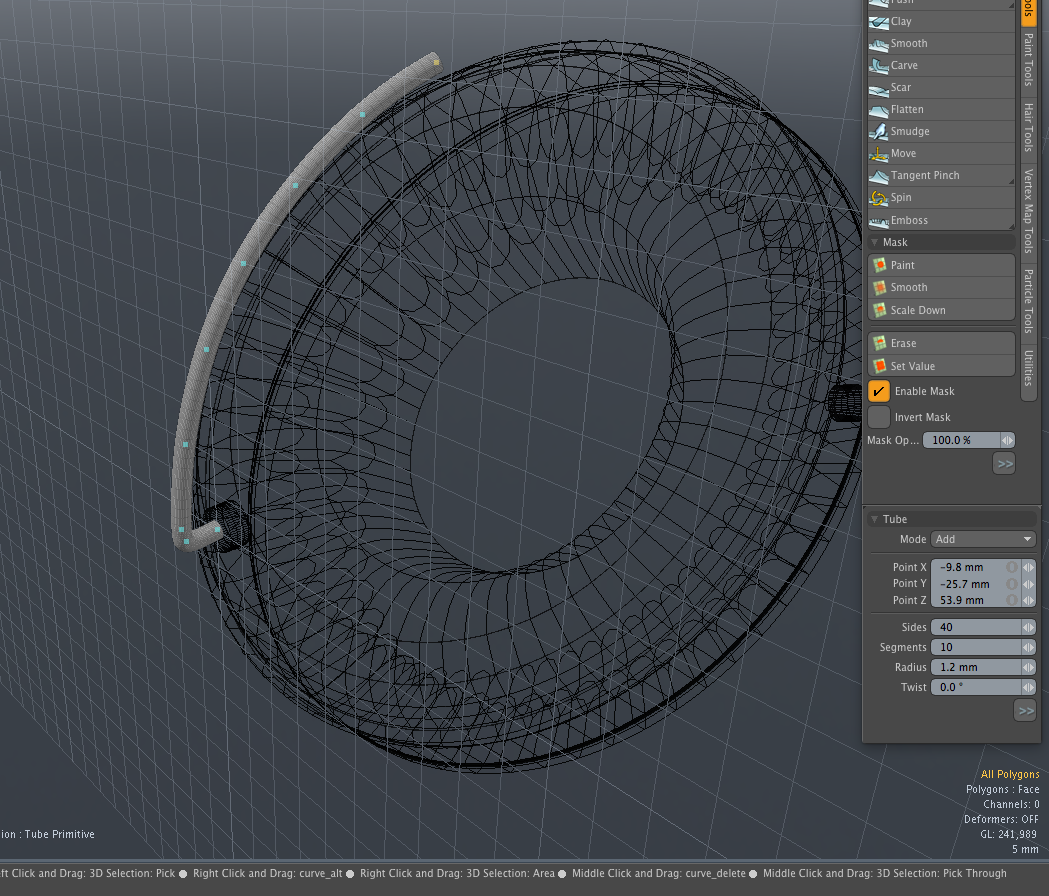This screenshot has height=896, width=1049.
Task: Click the 'Deformers: OFF' viewport text
Action: (x=1002, y=820)
